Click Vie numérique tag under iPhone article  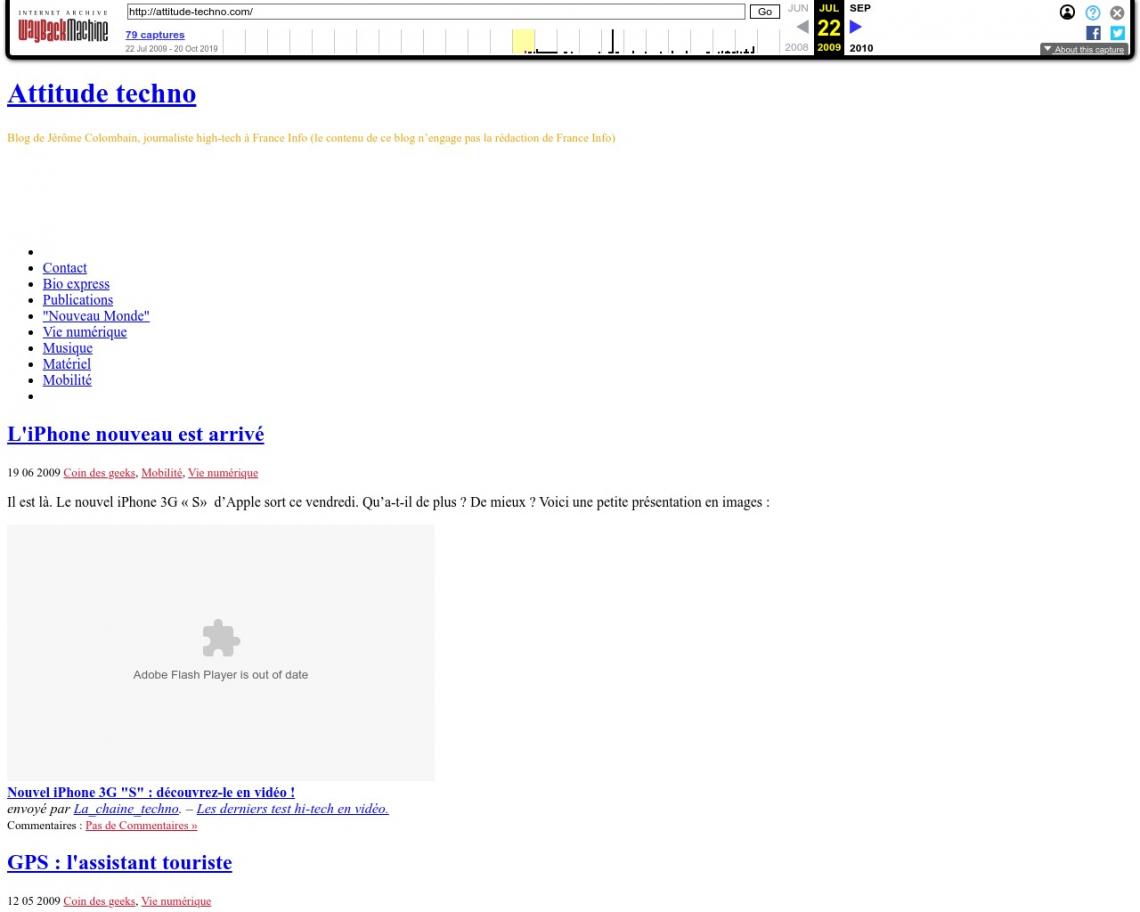coord(223,473)
